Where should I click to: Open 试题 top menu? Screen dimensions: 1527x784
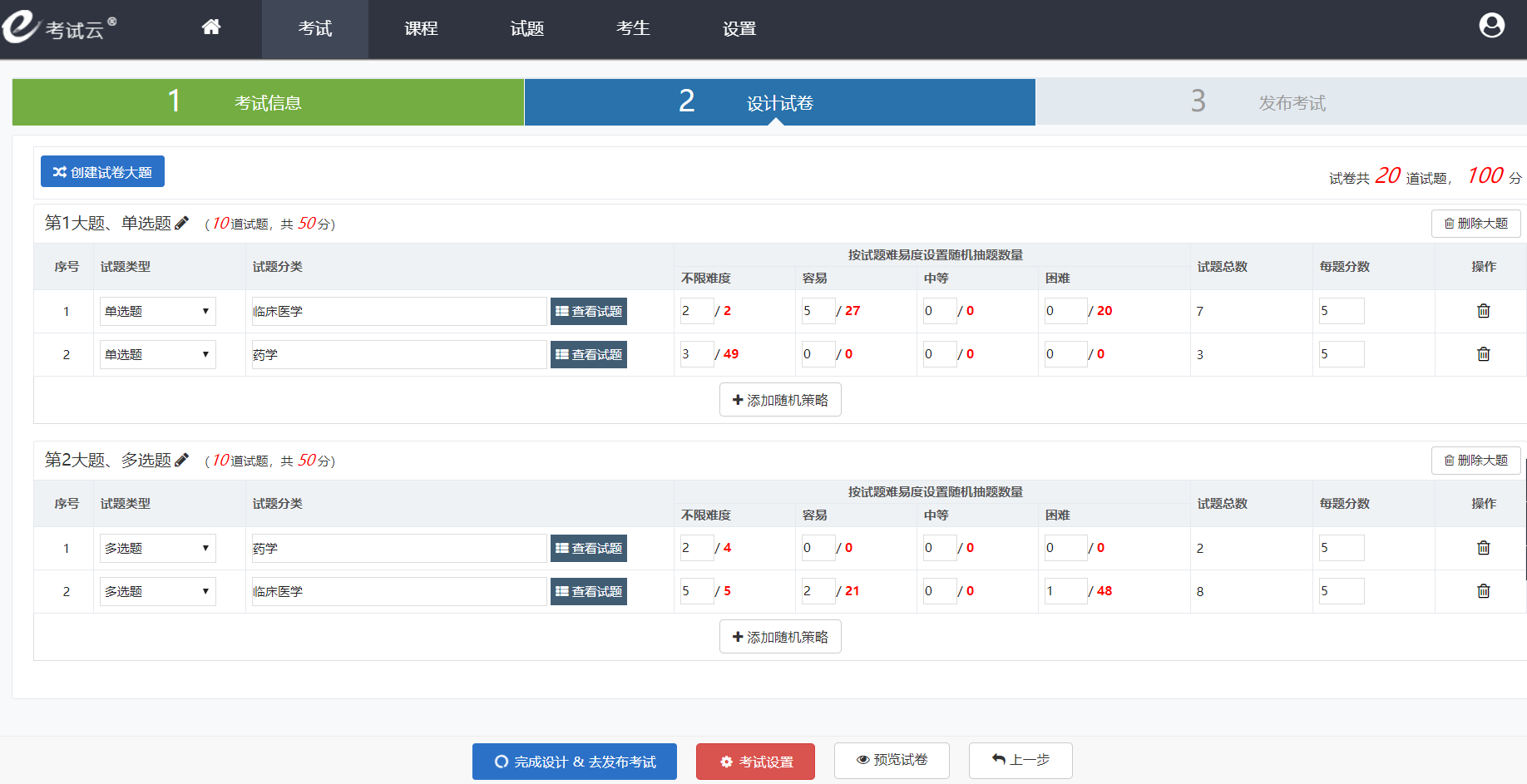pos(526,29)
